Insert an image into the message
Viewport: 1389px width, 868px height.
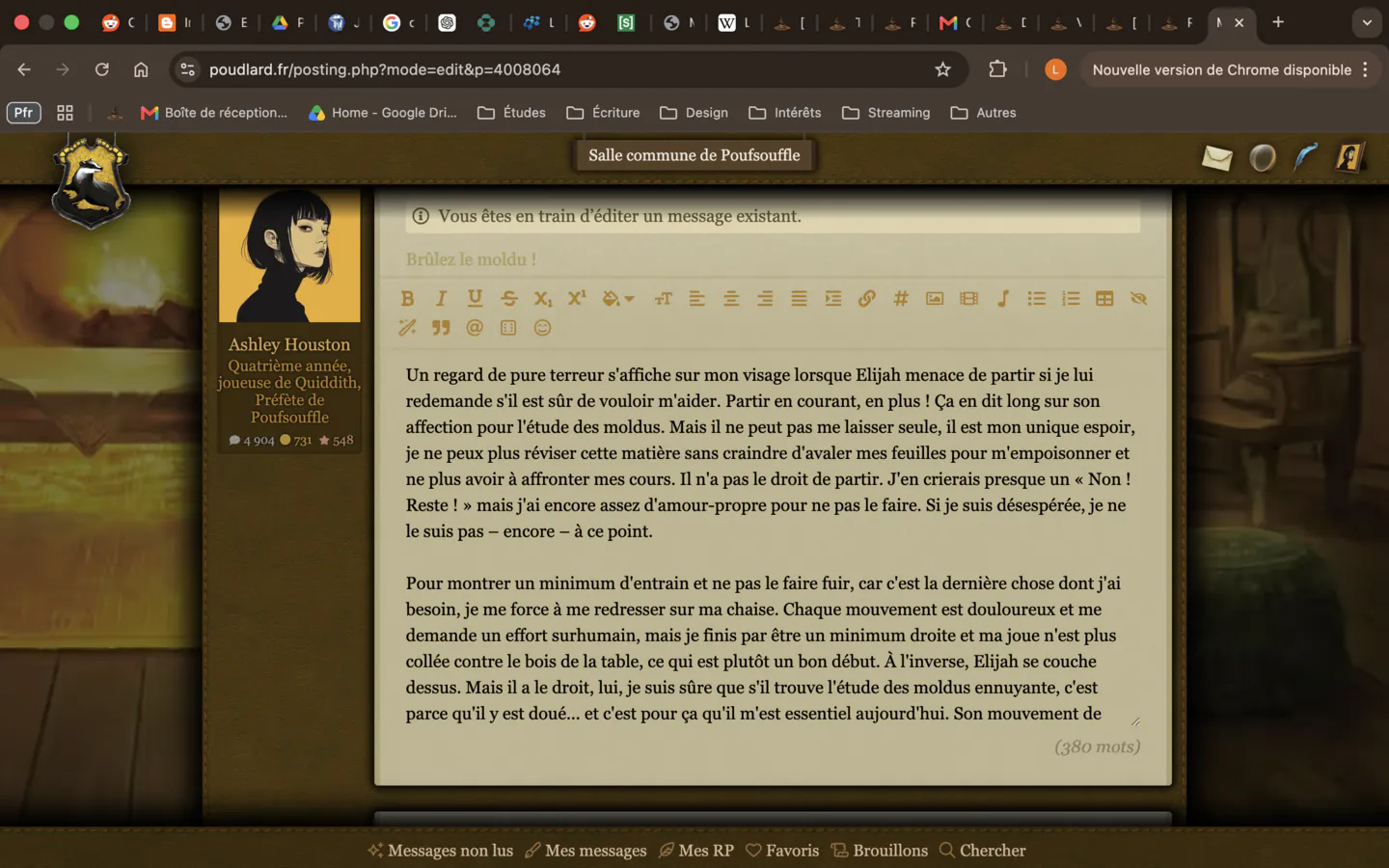(935, 299)
